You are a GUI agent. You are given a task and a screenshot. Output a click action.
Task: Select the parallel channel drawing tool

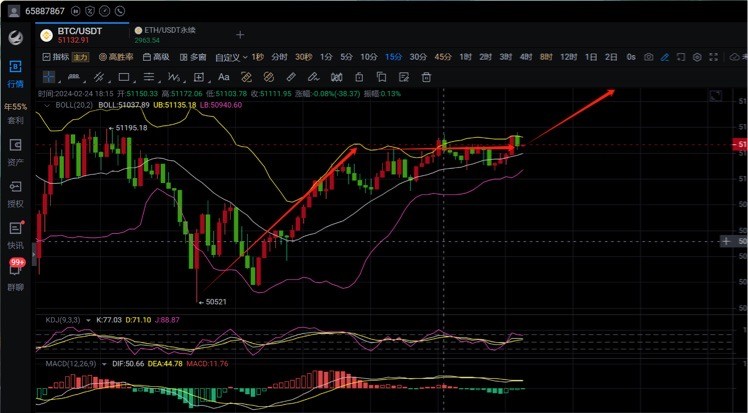(x=99, y=77)
